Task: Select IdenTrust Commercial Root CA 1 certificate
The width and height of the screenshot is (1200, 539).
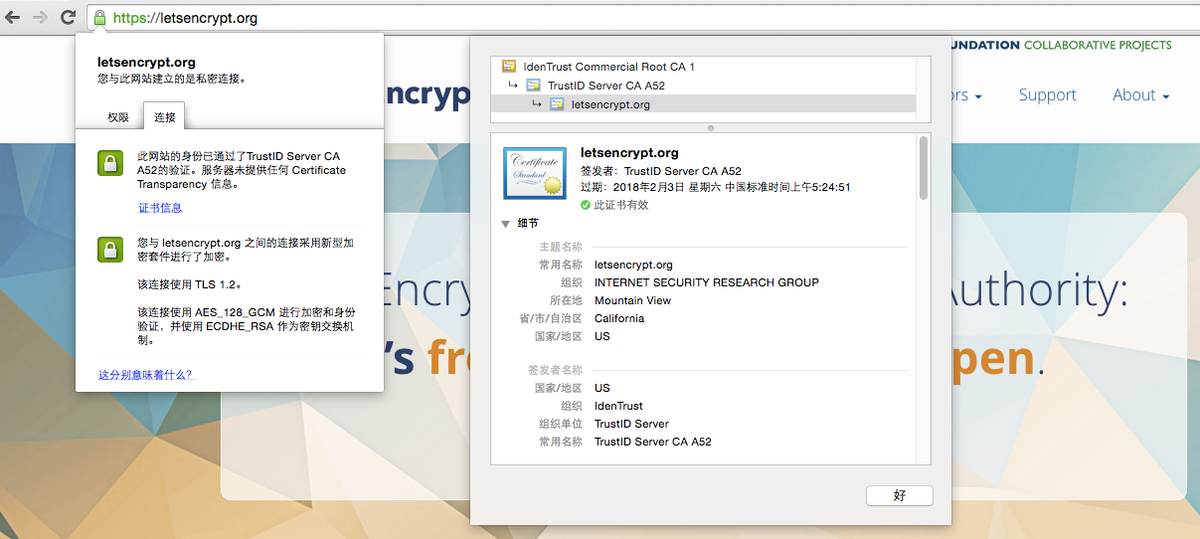Action: pyautogui.click(x=609, y=67)
